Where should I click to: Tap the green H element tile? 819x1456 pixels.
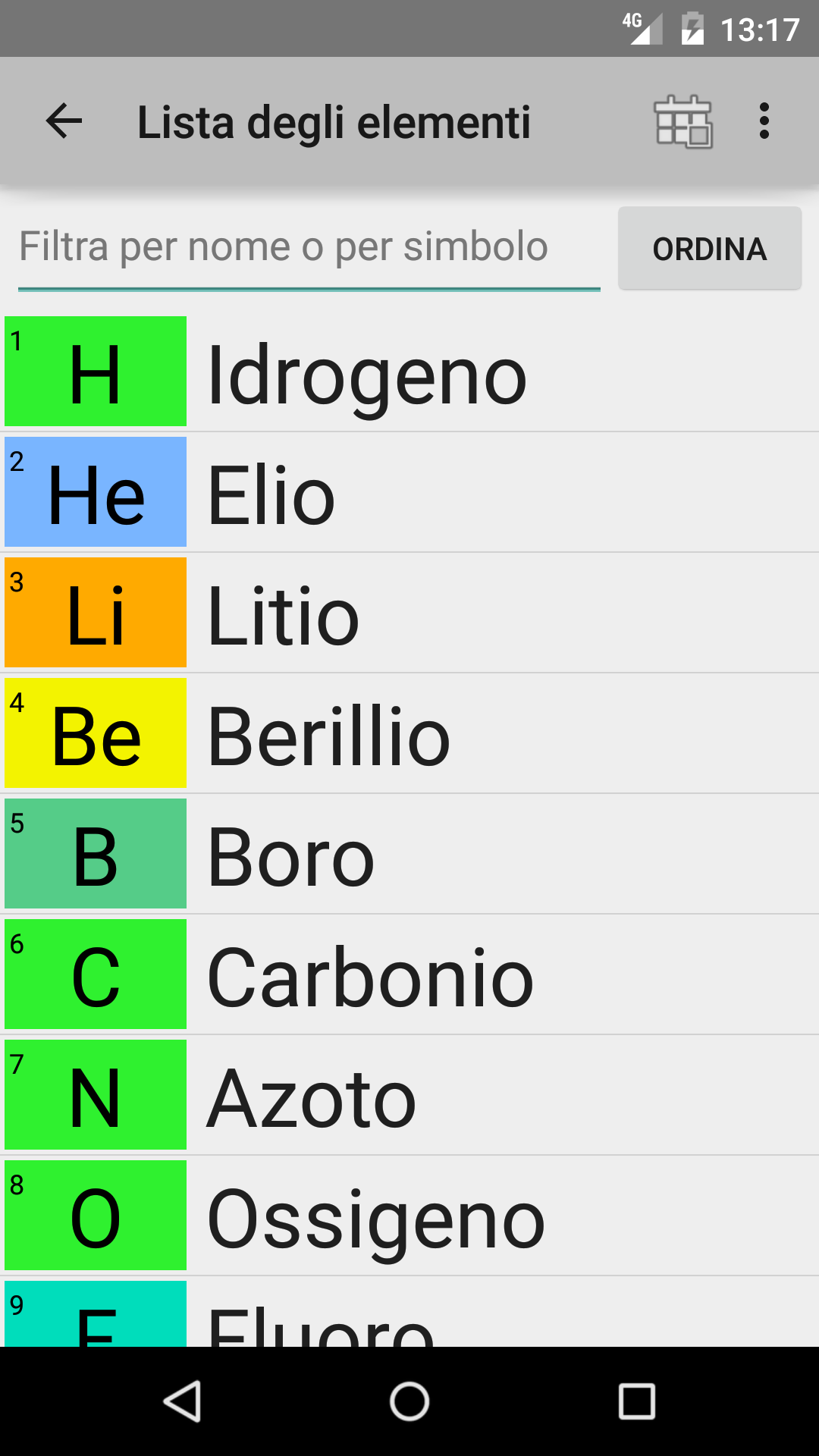pos(96,372)
